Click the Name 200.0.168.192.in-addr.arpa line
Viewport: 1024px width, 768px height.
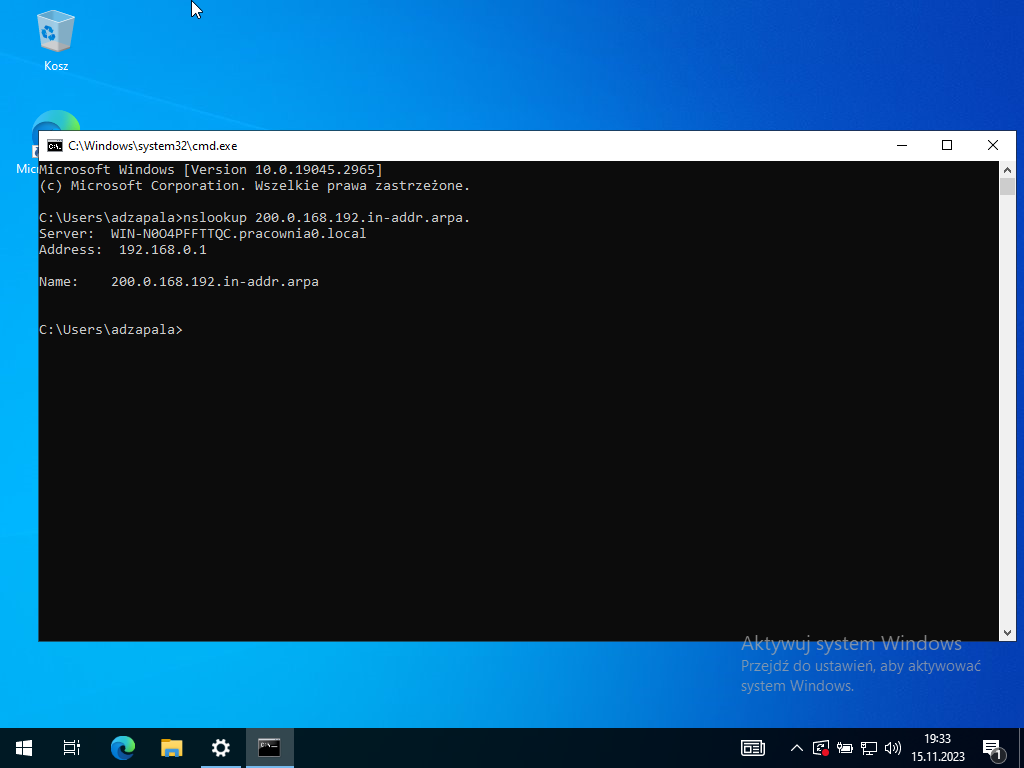(179, 281)
